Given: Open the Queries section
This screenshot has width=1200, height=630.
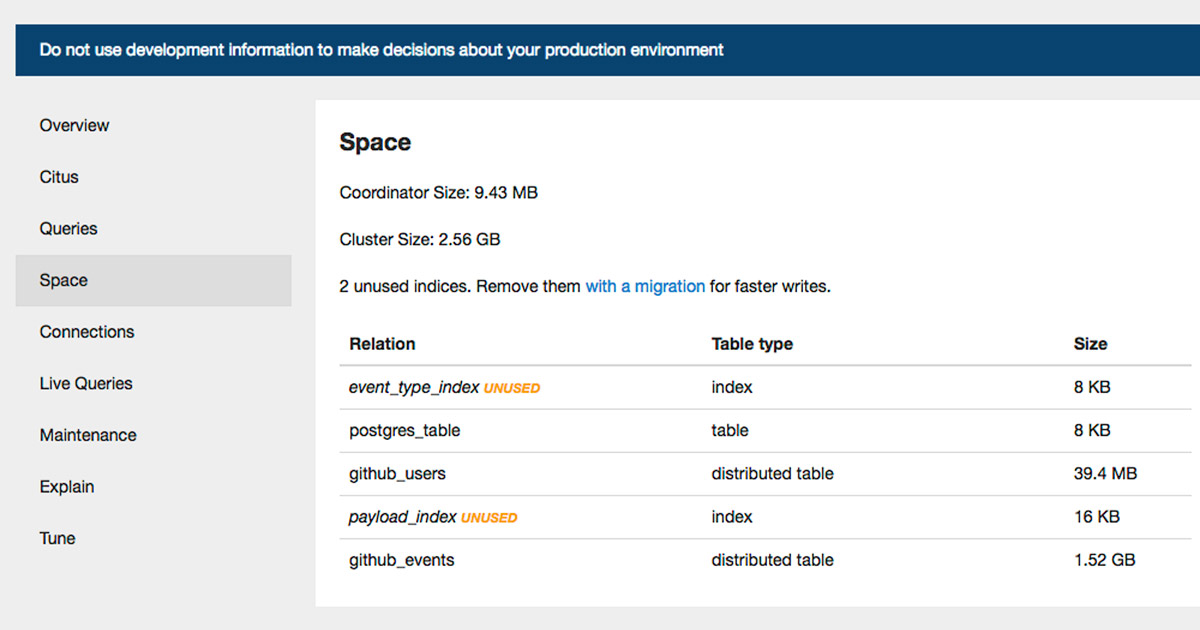Looking at the screenshot, I should coord(68,228).
